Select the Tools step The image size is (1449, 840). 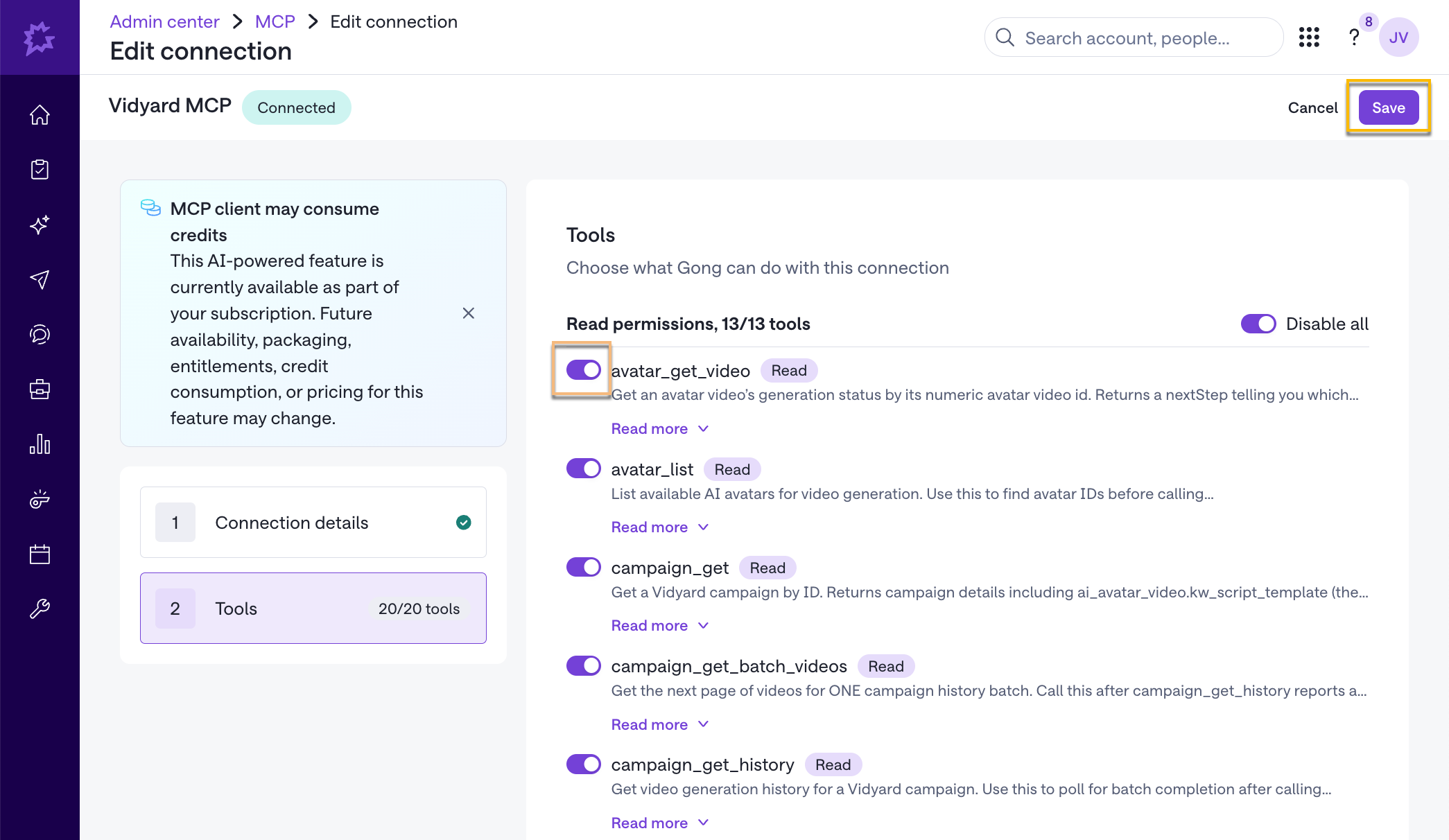pos(313,609)
